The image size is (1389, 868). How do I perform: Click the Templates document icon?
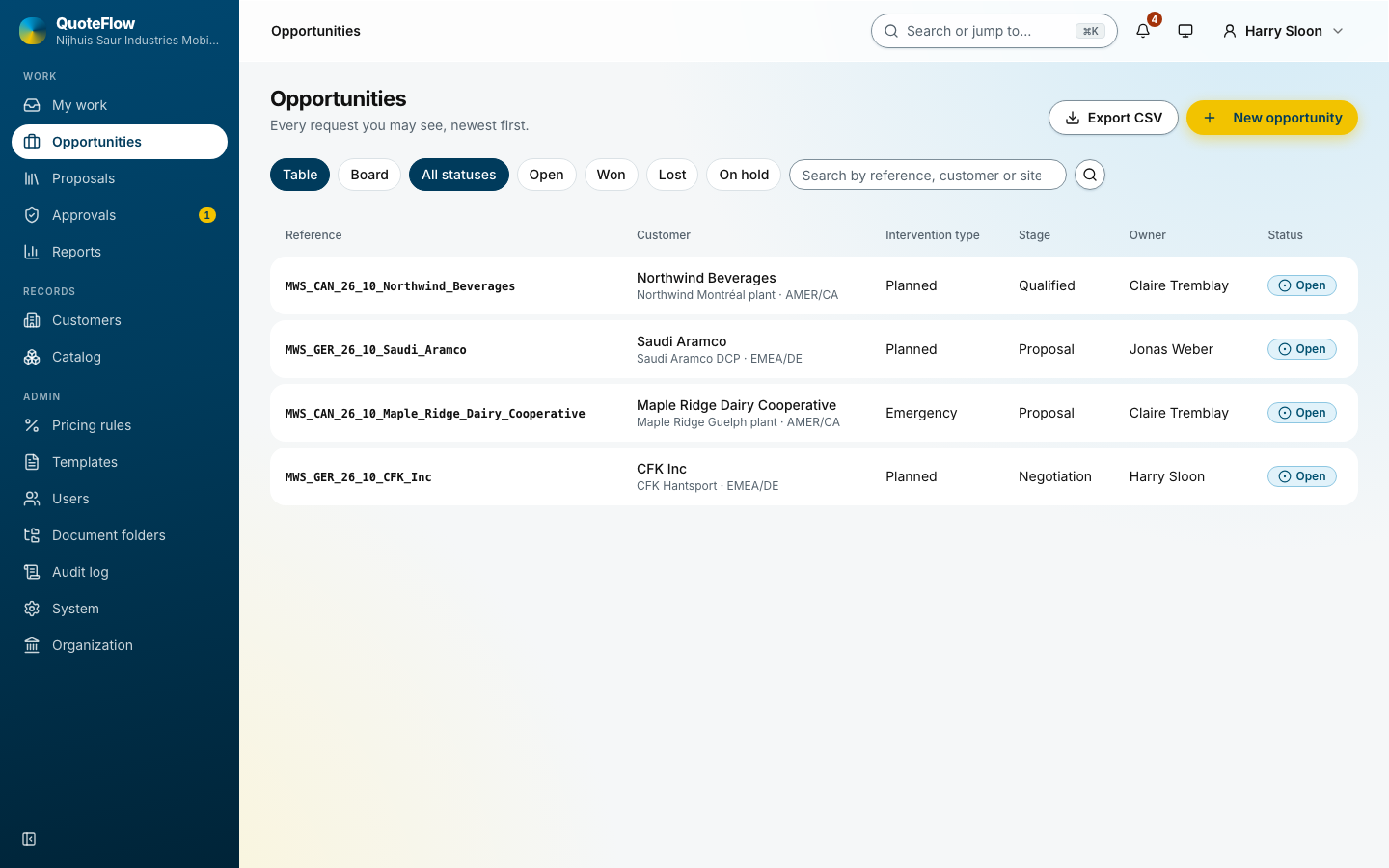pyautogui.click(x=32, y=462)
